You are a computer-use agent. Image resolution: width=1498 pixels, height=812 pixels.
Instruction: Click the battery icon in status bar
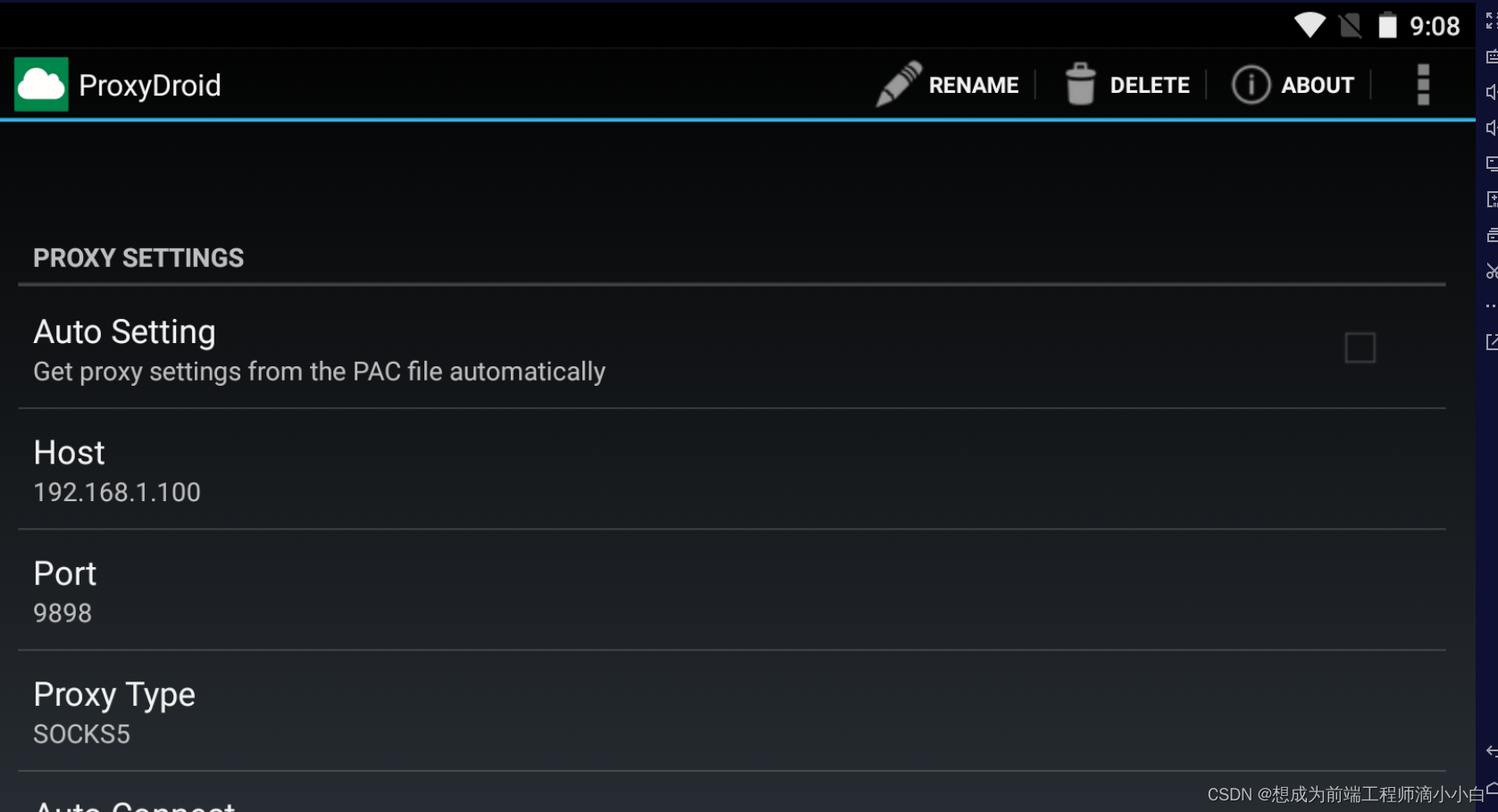(x=1387, y=25)
